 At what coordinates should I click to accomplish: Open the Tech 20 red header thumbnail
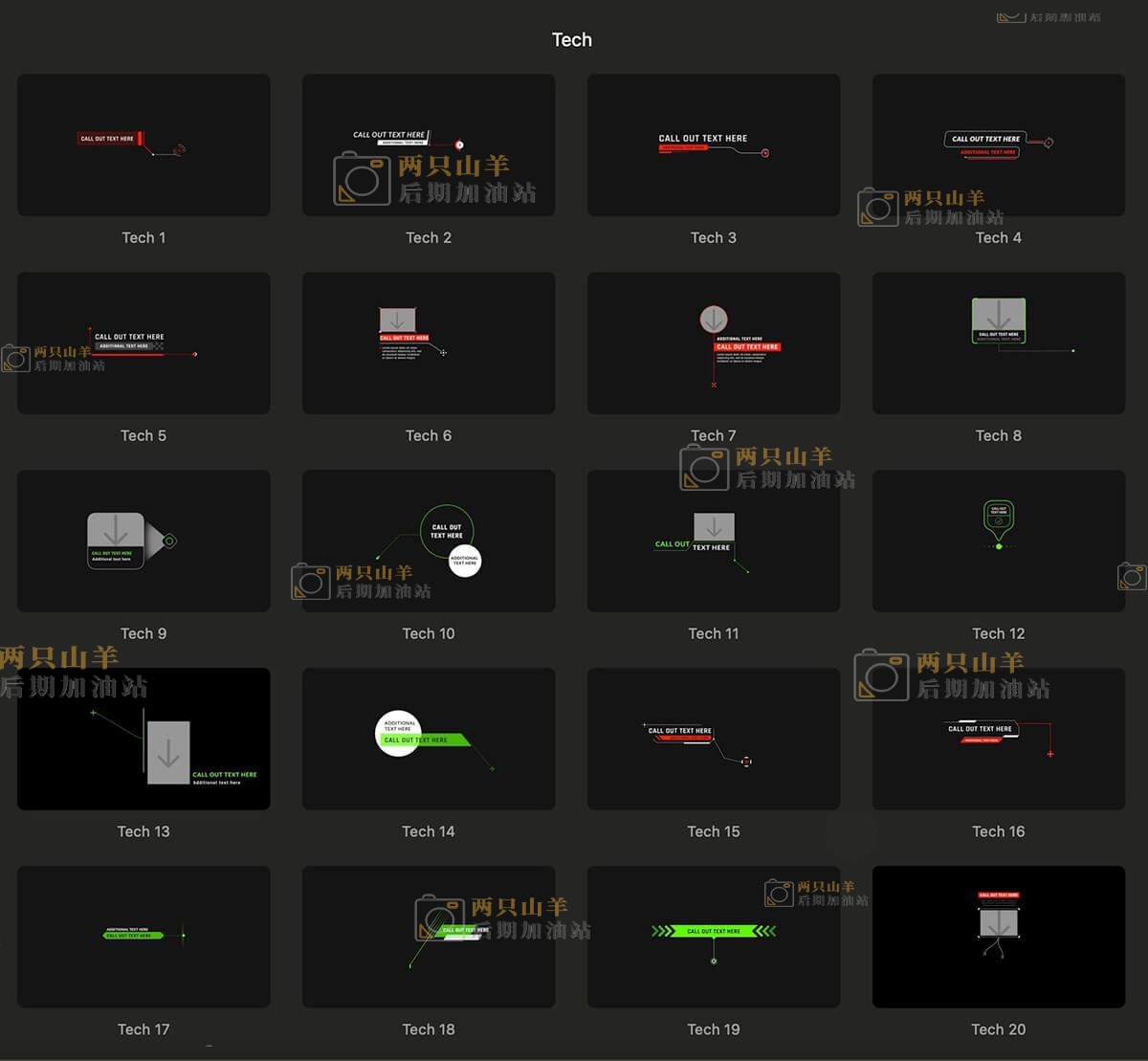[998, 938]
